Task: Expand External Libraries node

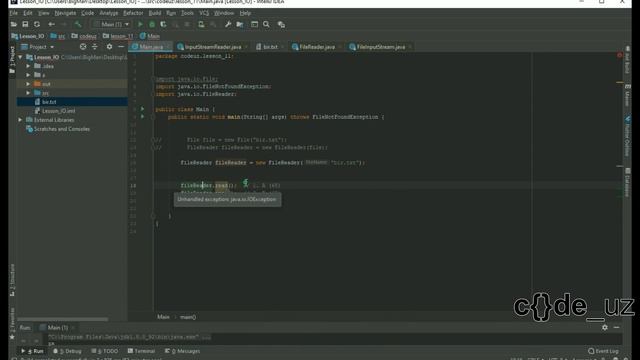Action: [20, 120]
